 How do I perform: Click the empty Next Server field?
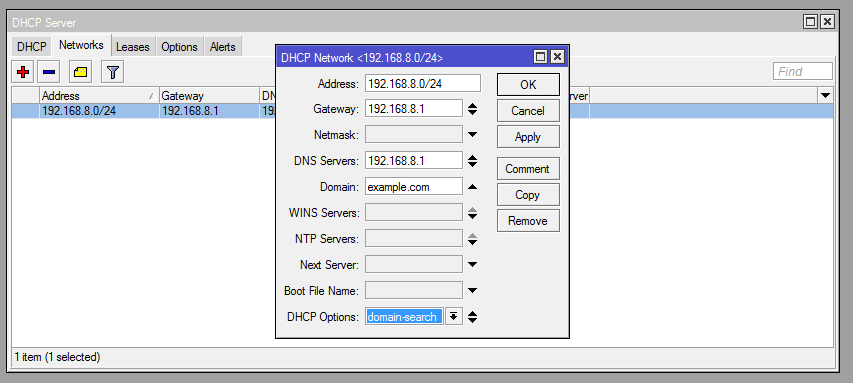coord(414,265)
